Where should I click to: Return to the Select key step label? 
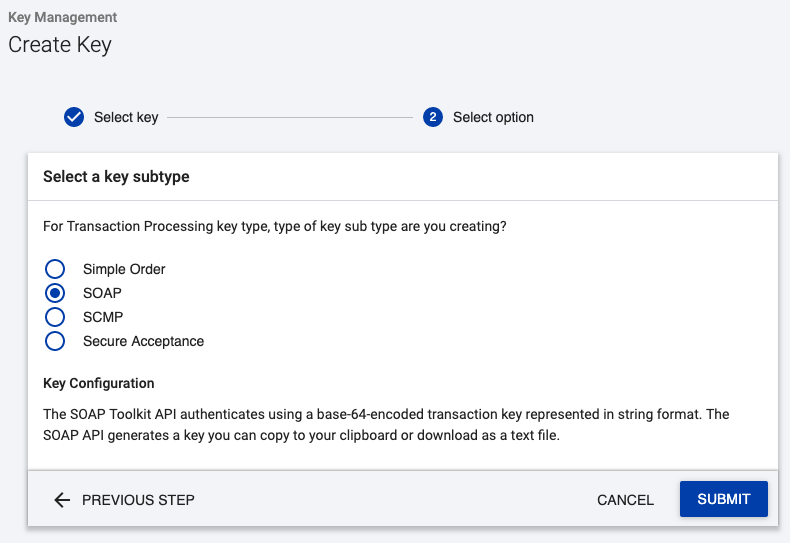pos(126,117)
